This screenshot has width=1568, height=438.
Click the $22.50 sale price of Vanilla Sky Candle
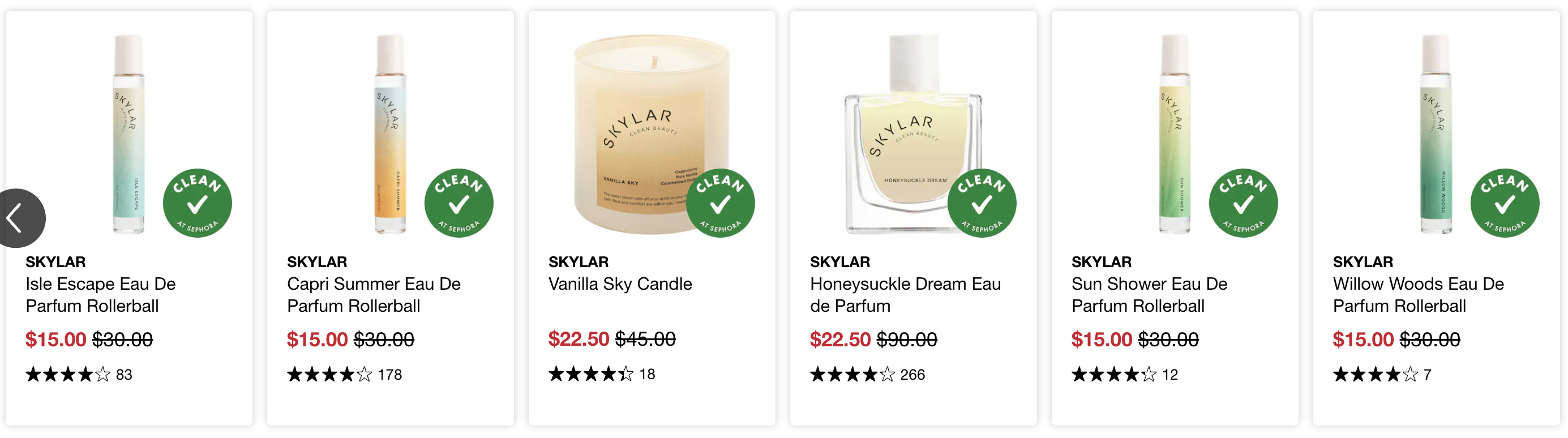coord(579,339)
